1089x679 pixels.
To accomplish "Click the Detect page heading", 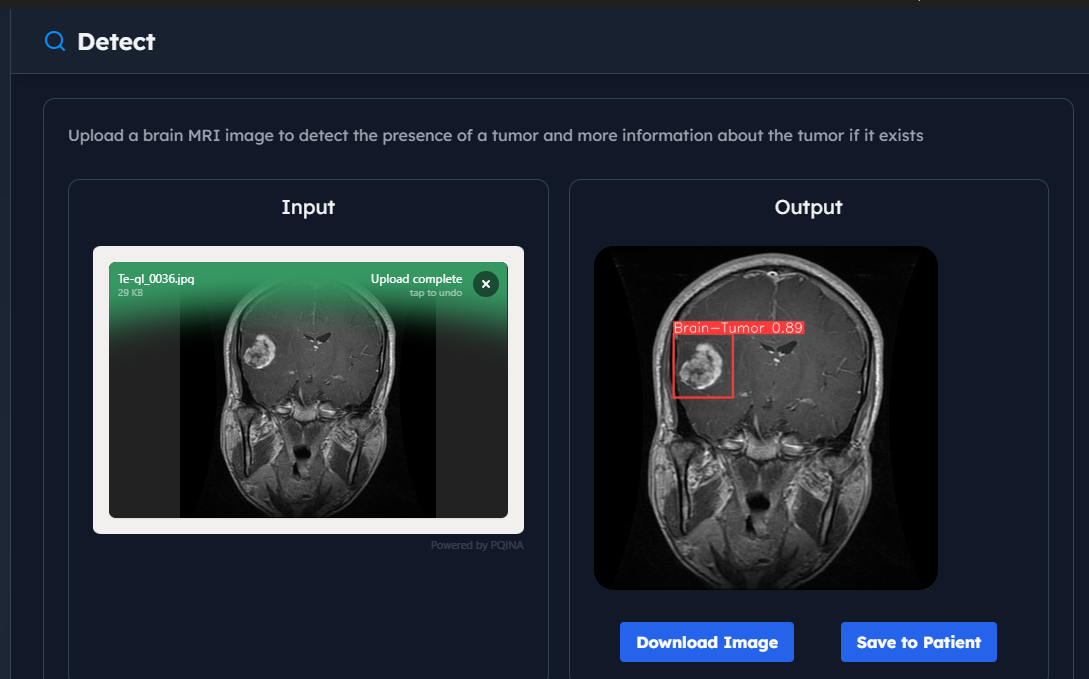I will [116, 41].
